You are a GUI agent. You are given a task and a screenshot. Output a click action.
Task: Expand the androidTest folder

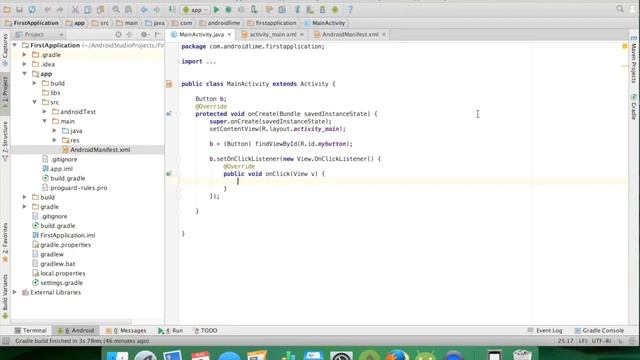(x=44, y=112)
